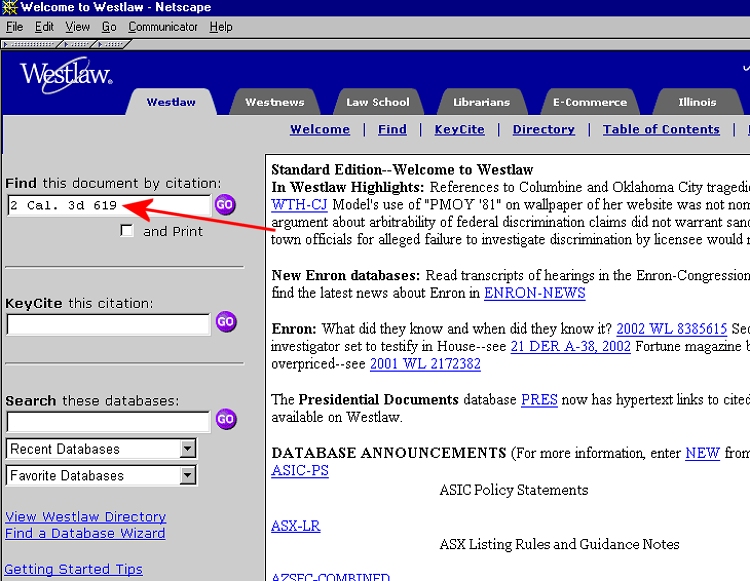Collapse the third Netscape toolbar handle
This screenshot has width=750, height=581.
pos(112,44)
